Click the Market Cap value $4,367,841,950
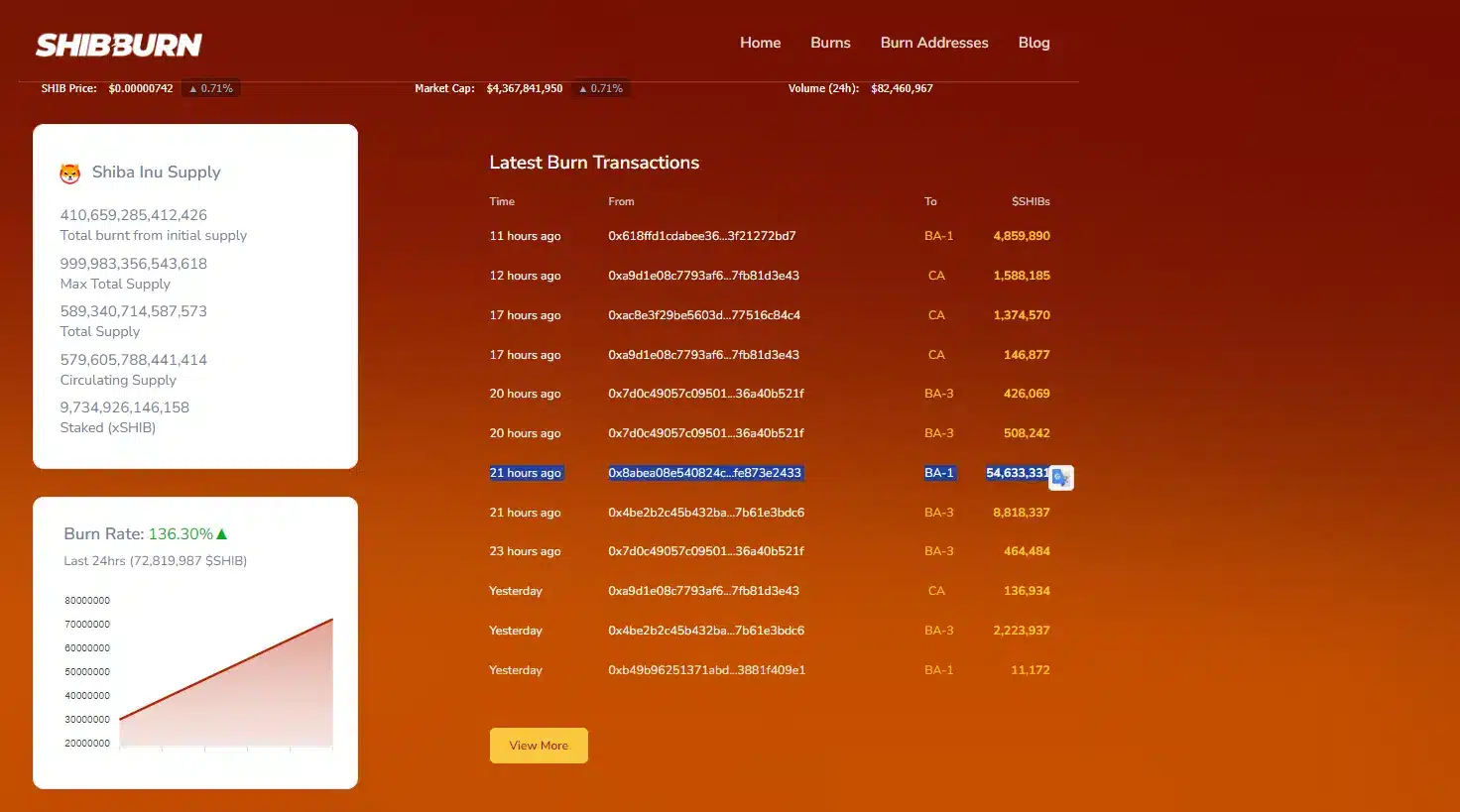Image resolution: width=1460 pixels, height=812 pixels. pos(525,88)
